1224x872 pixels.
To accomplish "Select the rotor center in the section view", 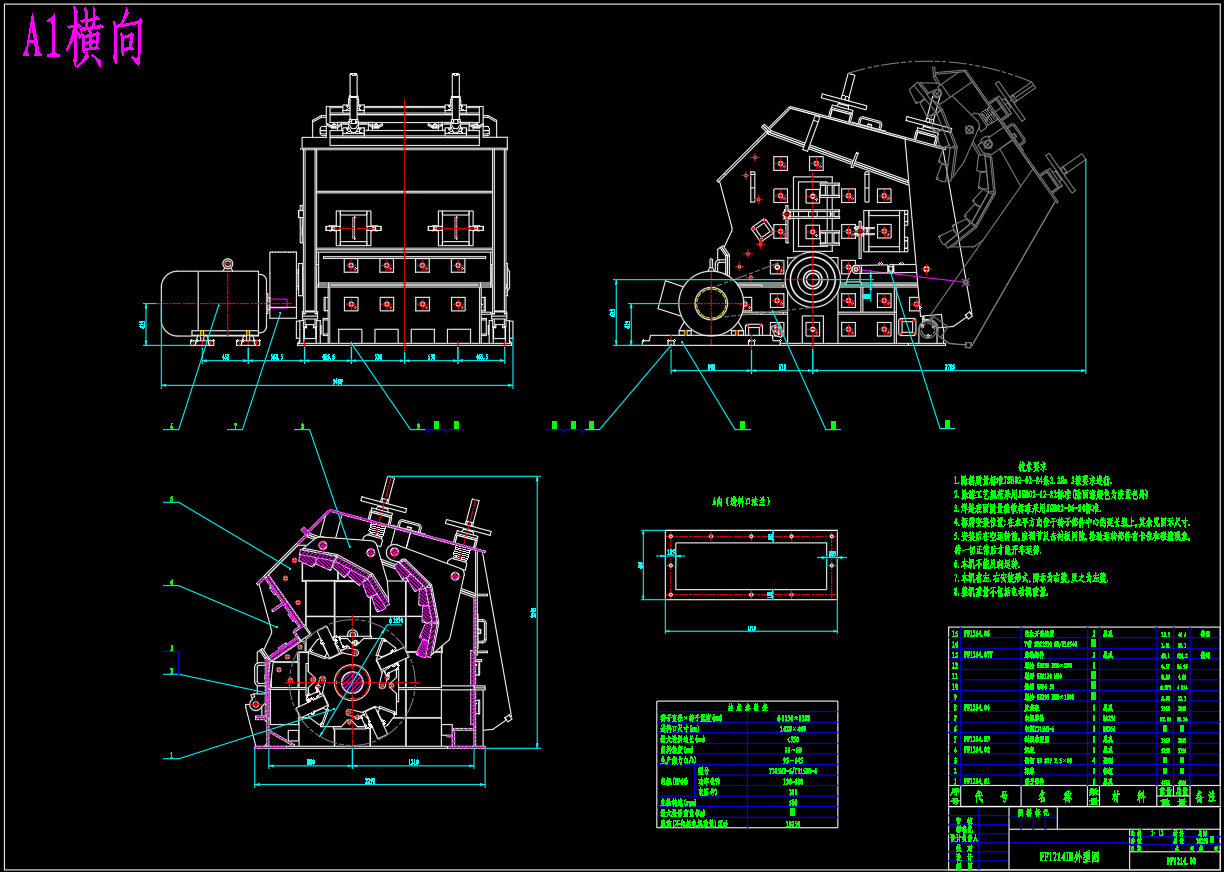I will (351, 683).
